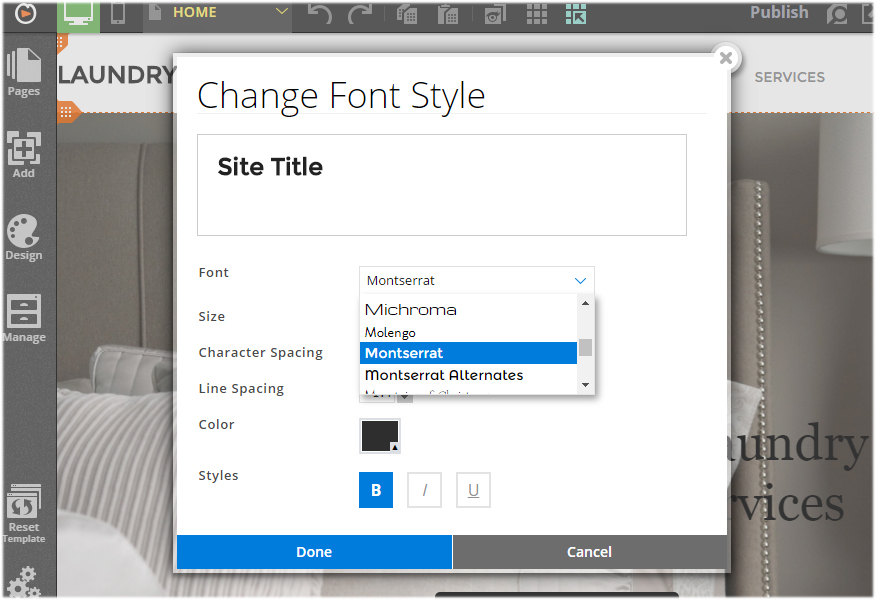Open the text color swatch
876x600 pixels.
pyautogui.click(x=380, y=436)
